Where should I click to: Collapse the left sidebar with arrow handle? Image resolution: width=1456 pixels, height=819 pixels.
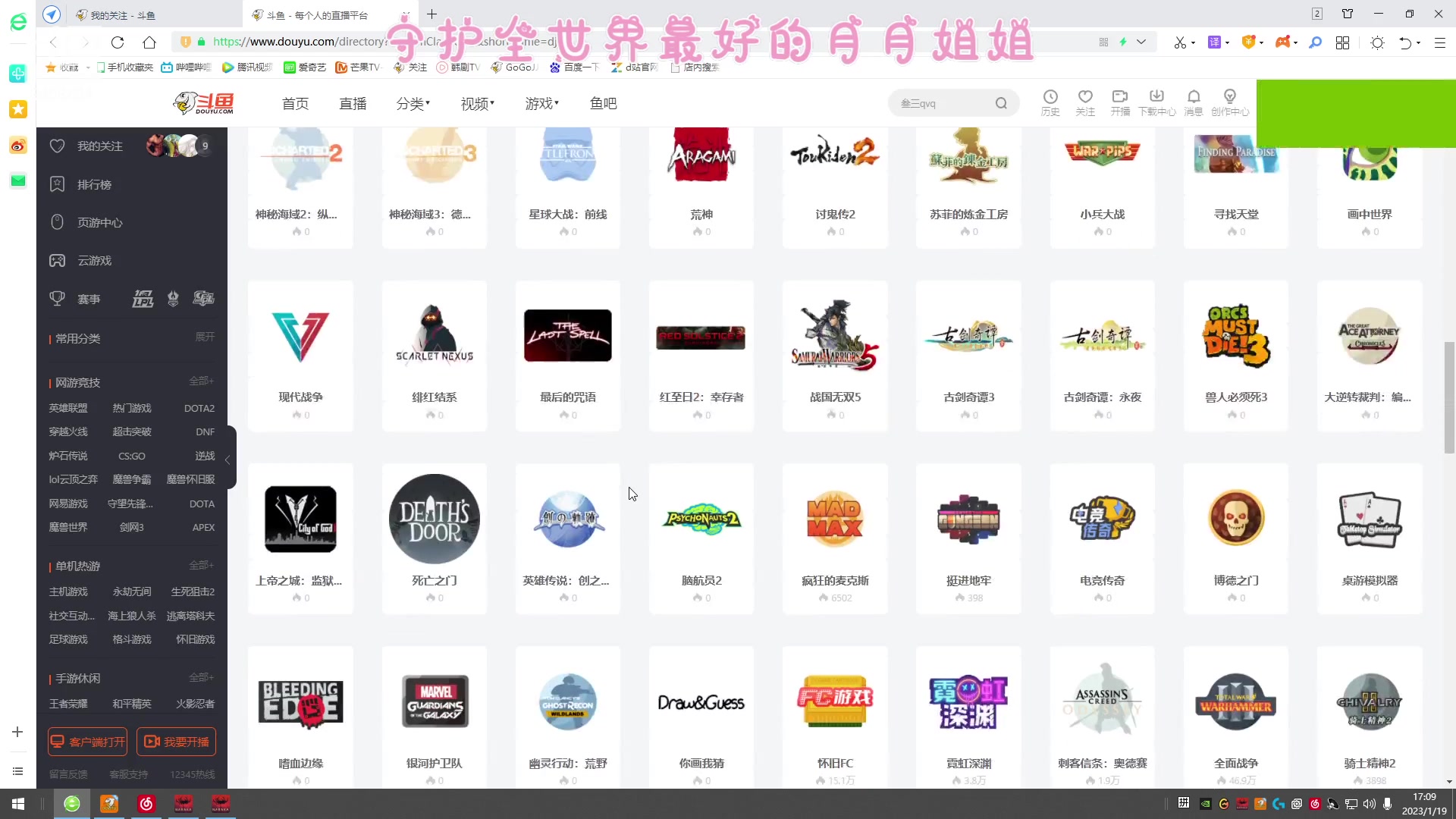[231, 459]
